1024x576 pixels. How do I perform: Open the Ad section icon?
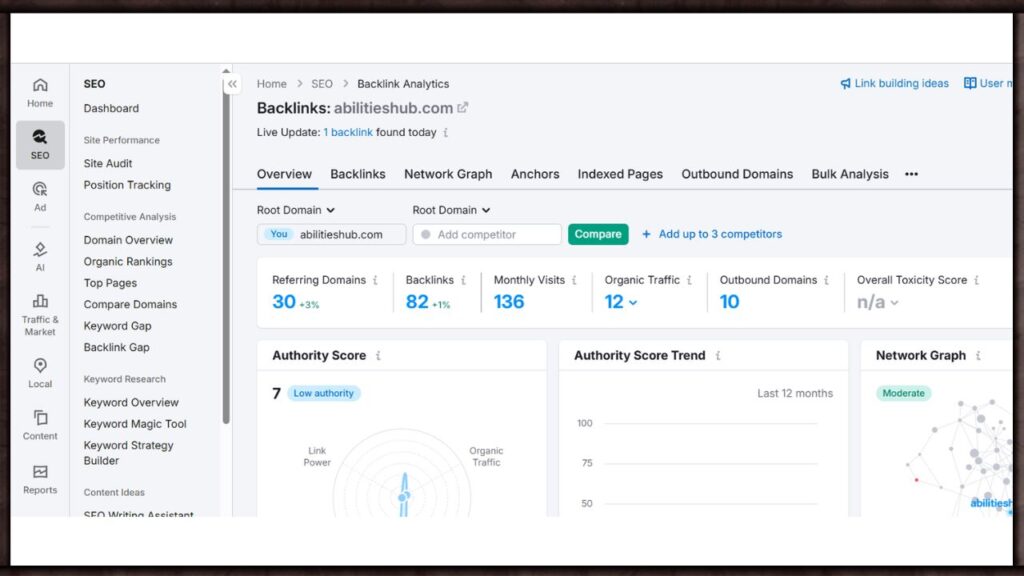pos(40,197)
